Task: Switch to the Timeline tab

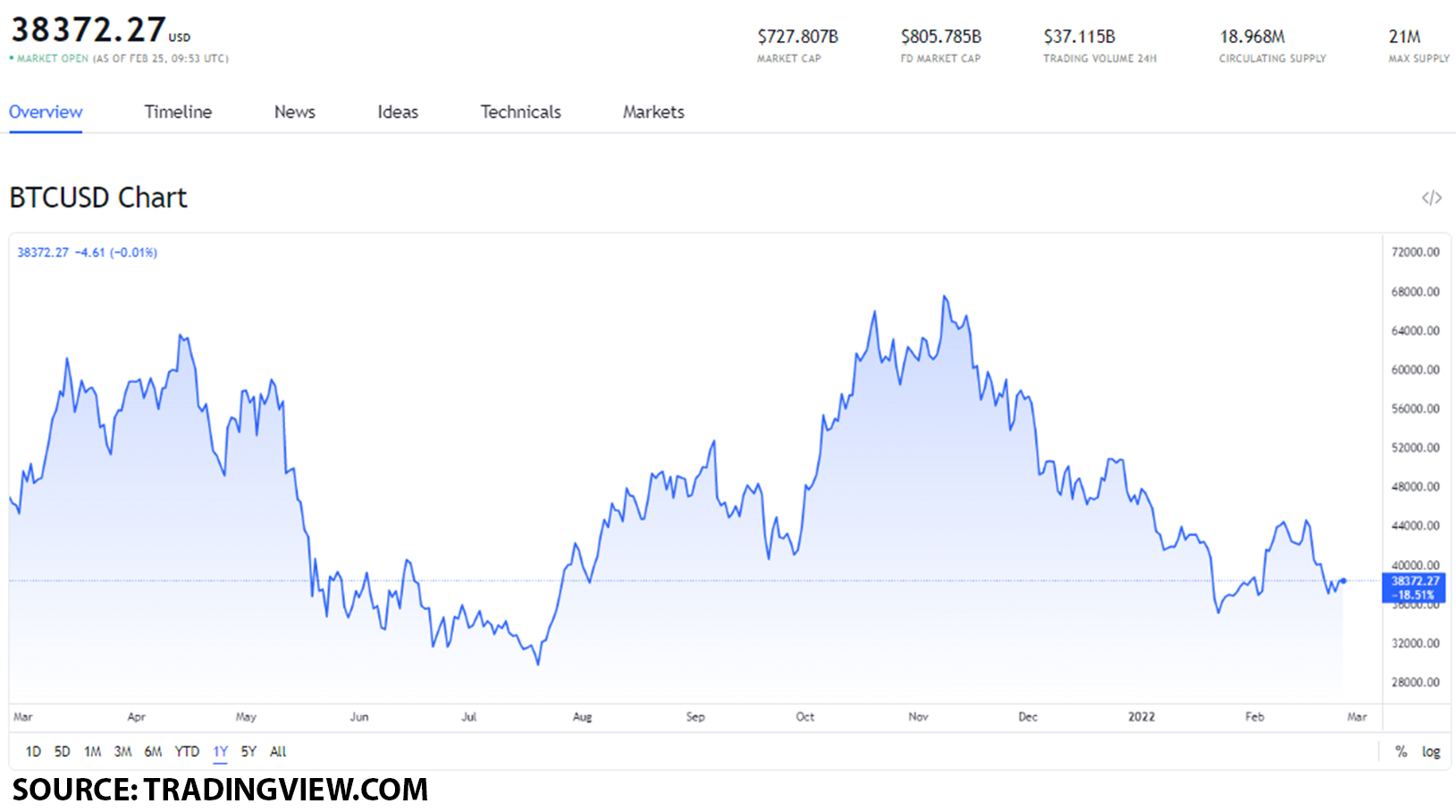Action: (178, 112)
